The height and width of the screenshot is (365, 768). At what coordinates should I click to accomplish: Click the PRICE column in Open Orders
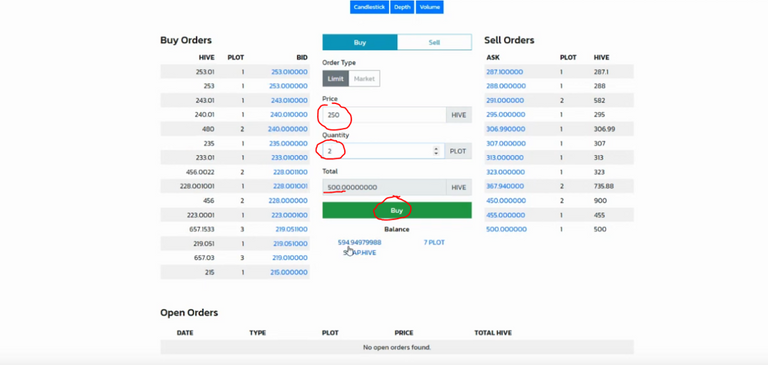(404, 333)
